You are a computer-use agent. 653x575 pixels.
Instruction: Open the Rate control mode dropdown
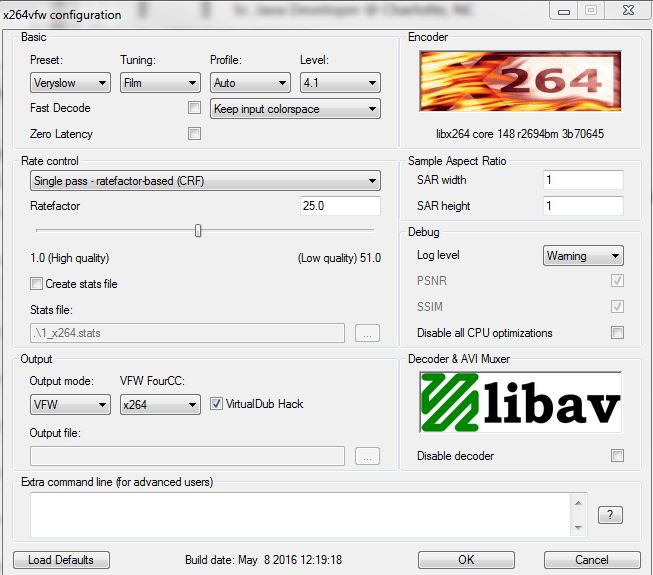tap(205, 181)
